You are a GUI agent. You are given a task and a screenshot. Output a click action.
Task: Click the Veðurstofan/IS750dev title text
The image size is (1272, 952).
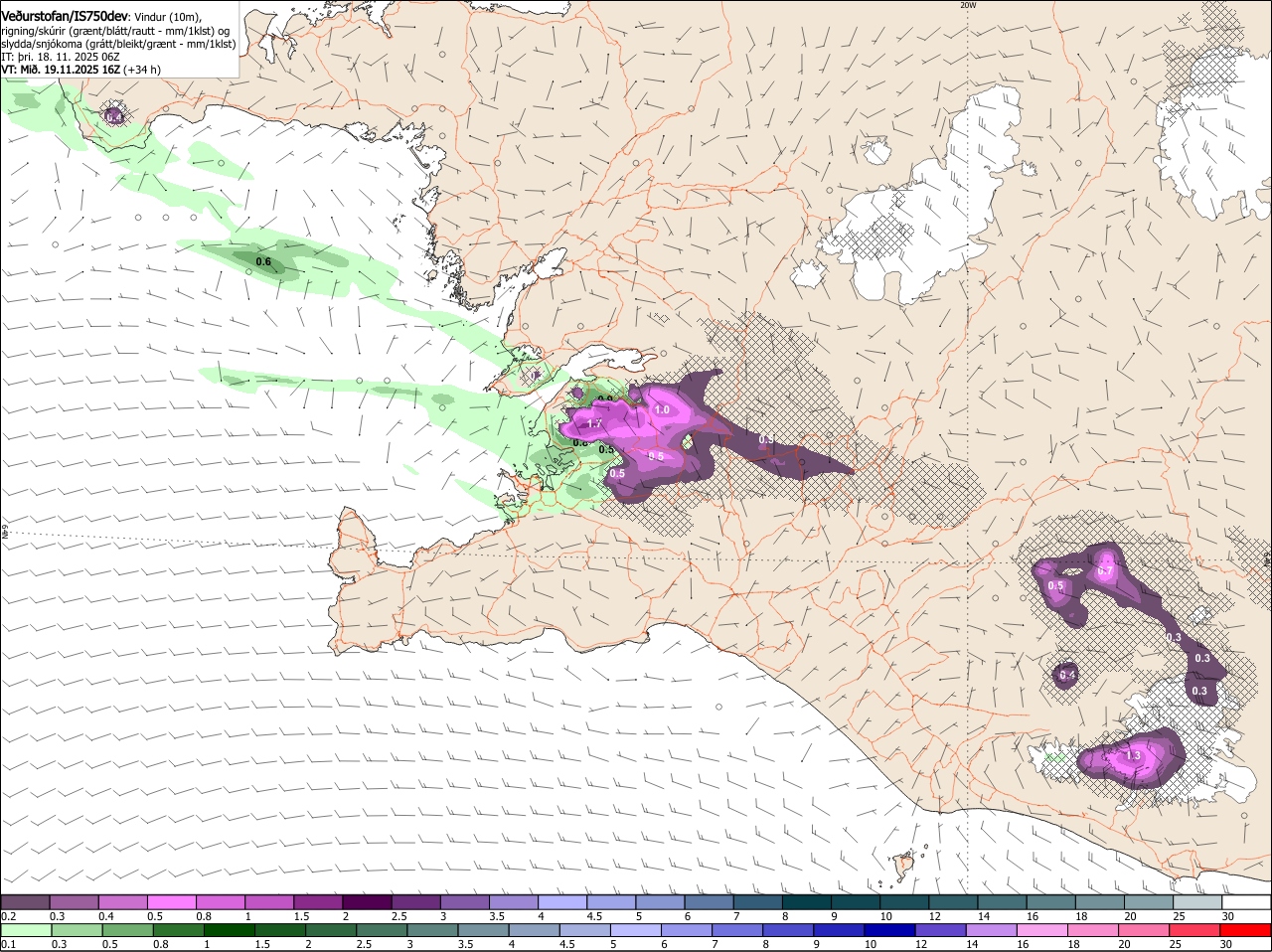point(65,16)
